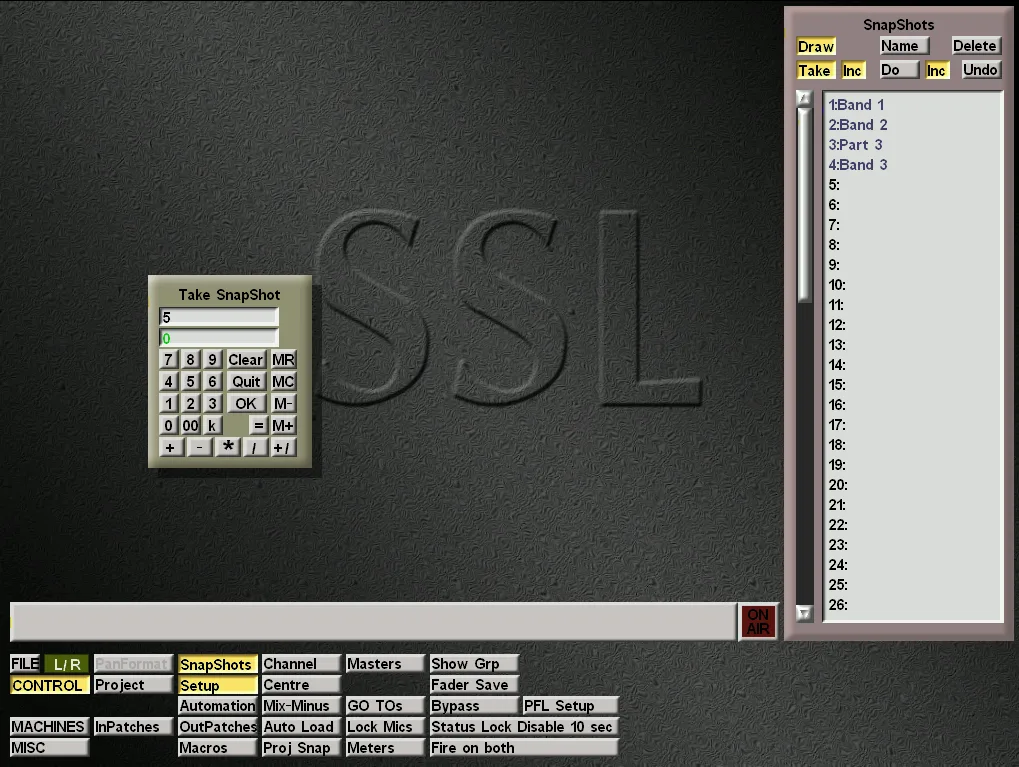This screenshot has width=1019, height=767.
Task: Toggle the ON AIR indicator
Action: [x=758, y=621]
